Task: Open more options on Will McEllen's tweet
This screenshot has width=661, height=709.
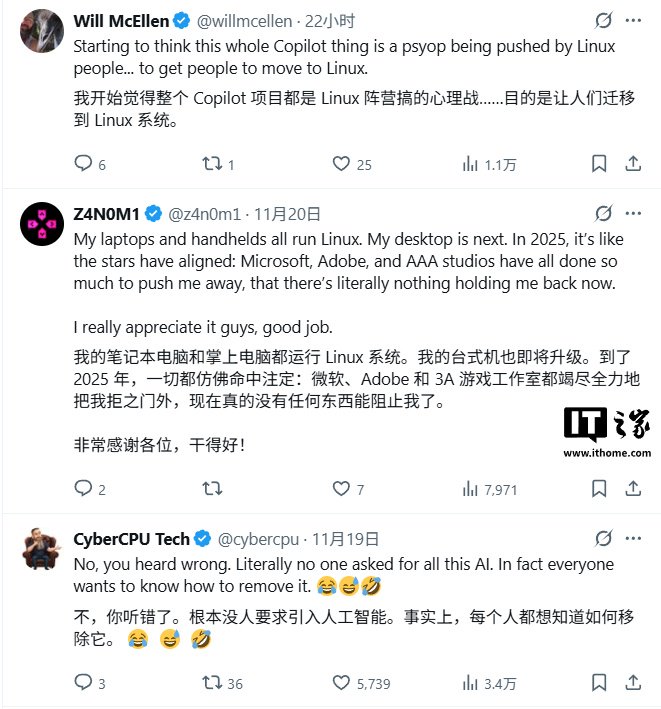Action: coord(633,20)
